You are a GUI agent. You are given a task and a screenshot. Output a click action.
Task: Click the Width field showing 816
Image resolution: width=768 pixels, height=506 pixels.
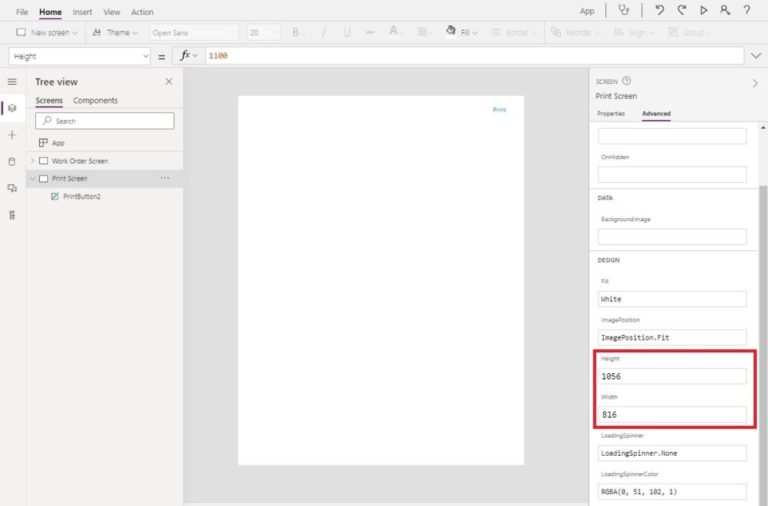pyautogui.click(x=672, y=414)
